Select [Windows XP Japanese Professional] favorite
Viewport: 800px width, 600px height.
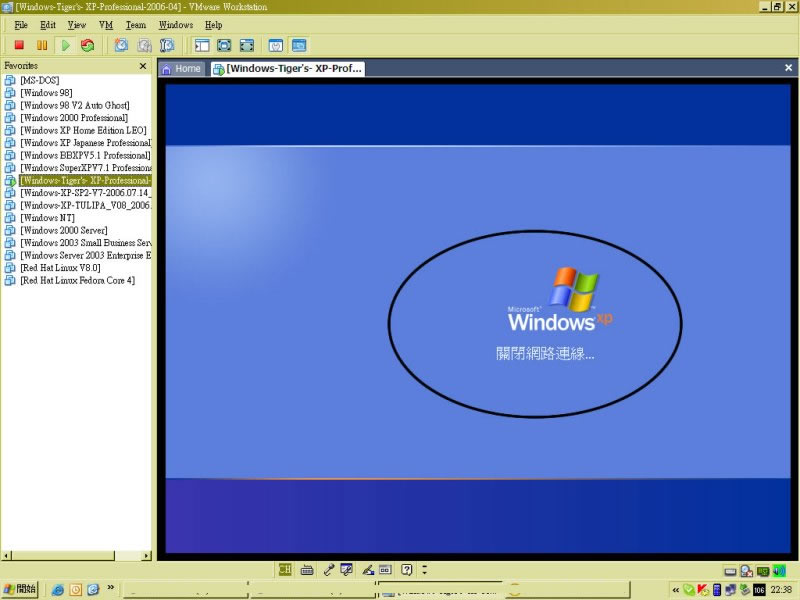coord(85,143)
